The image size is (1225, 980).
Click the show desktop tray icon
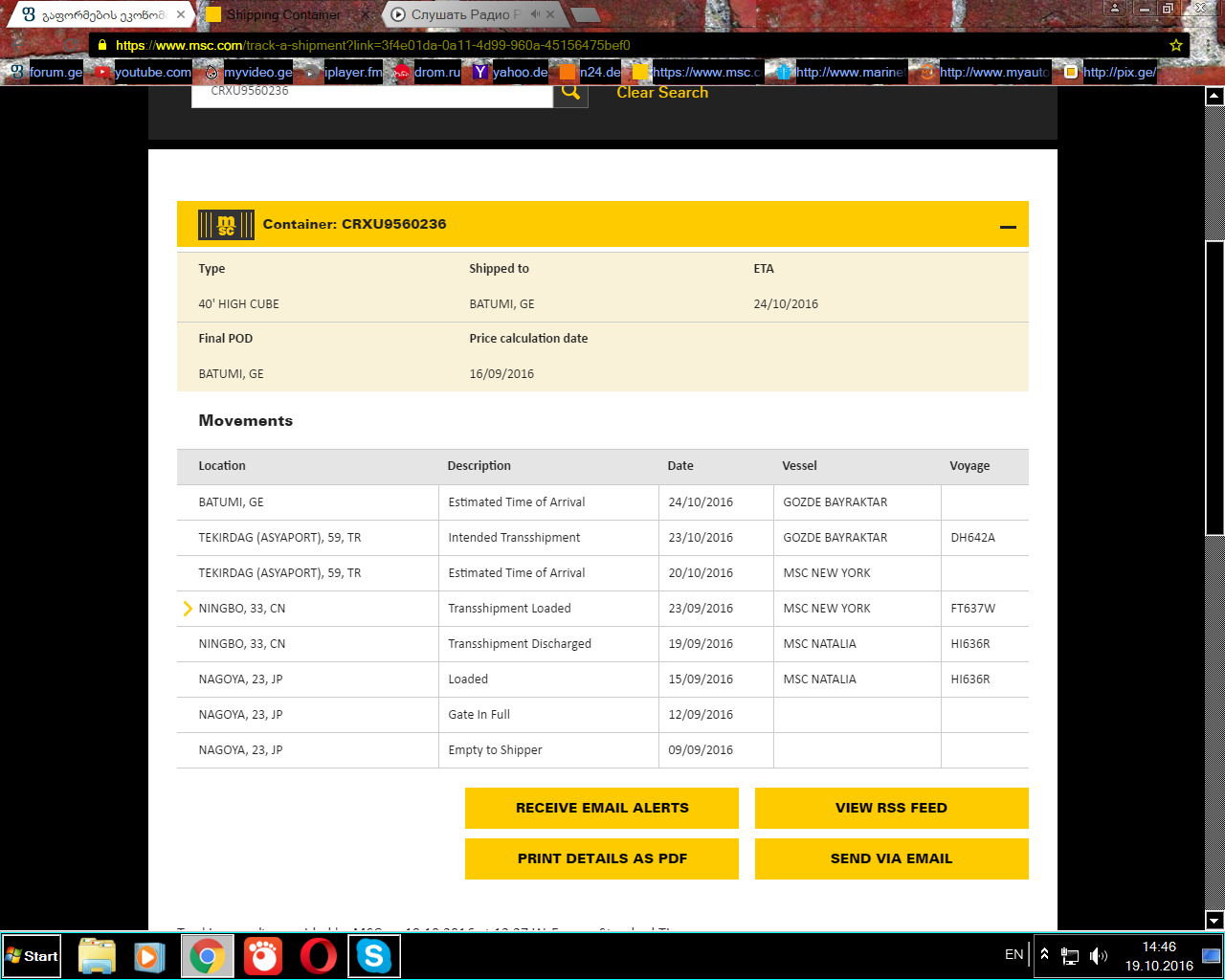1212,956
